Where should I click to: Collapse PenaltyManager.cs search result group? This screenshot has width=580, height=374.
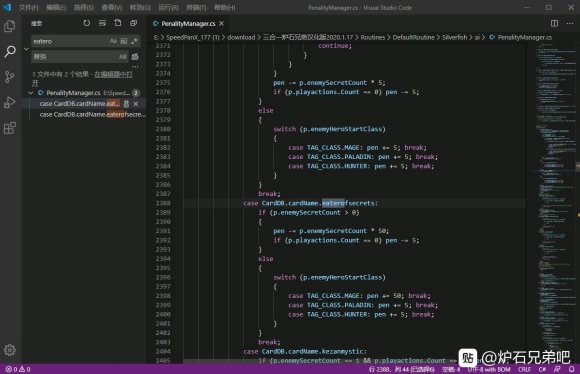pyautogui.click(x=31, y=92)
